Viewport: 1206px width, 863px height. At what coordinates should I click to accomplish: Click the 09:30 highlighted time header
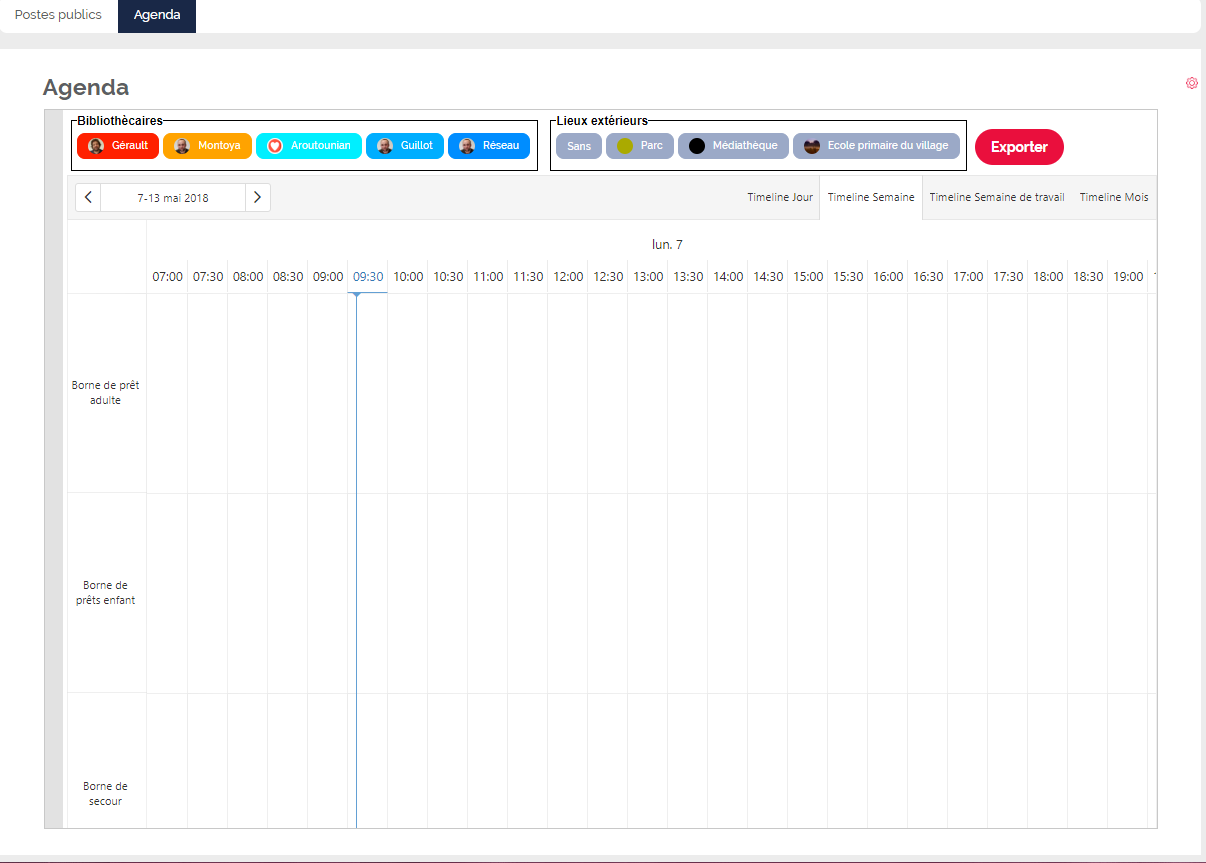click(x=368, y=277)
